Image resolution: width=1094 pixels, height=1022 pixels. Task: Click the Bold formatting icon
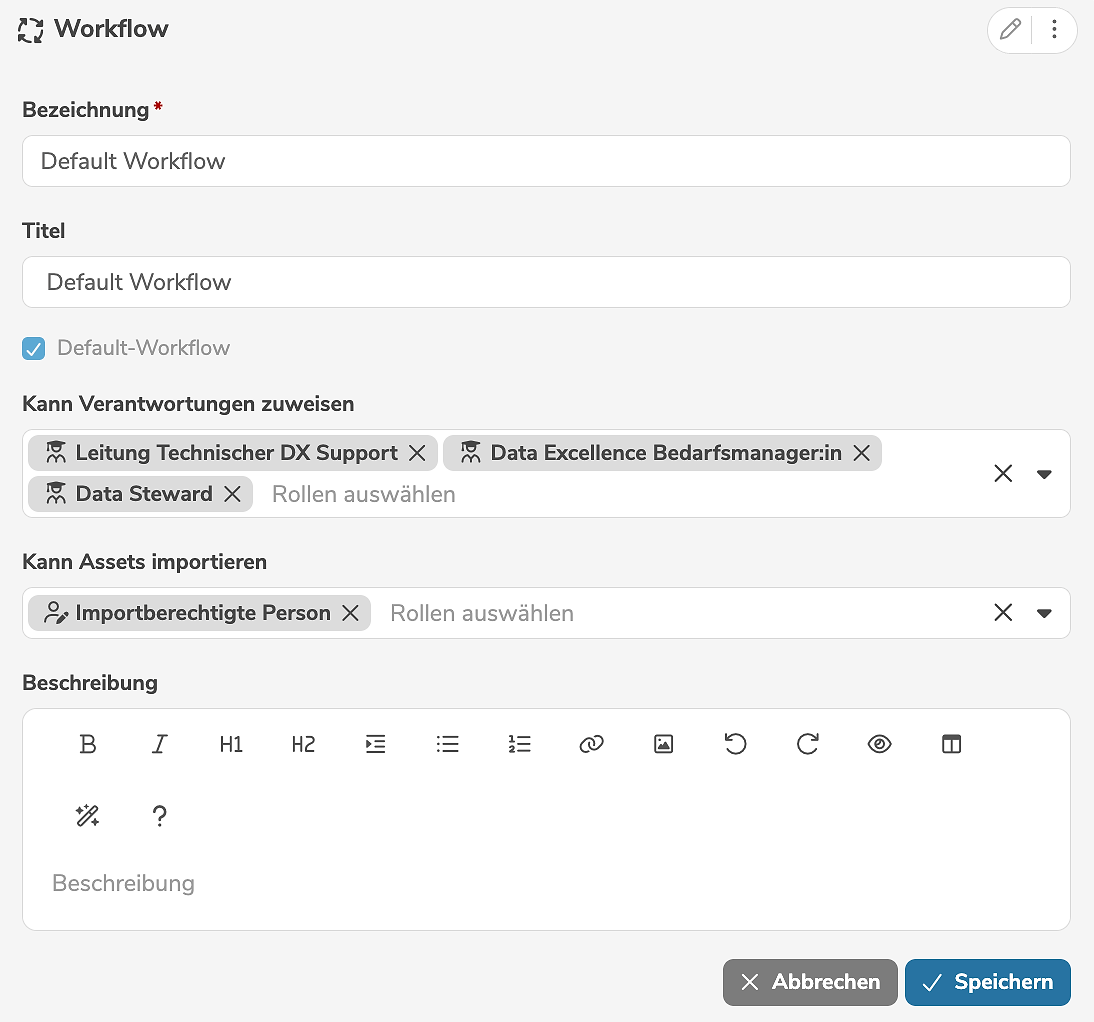88,744
